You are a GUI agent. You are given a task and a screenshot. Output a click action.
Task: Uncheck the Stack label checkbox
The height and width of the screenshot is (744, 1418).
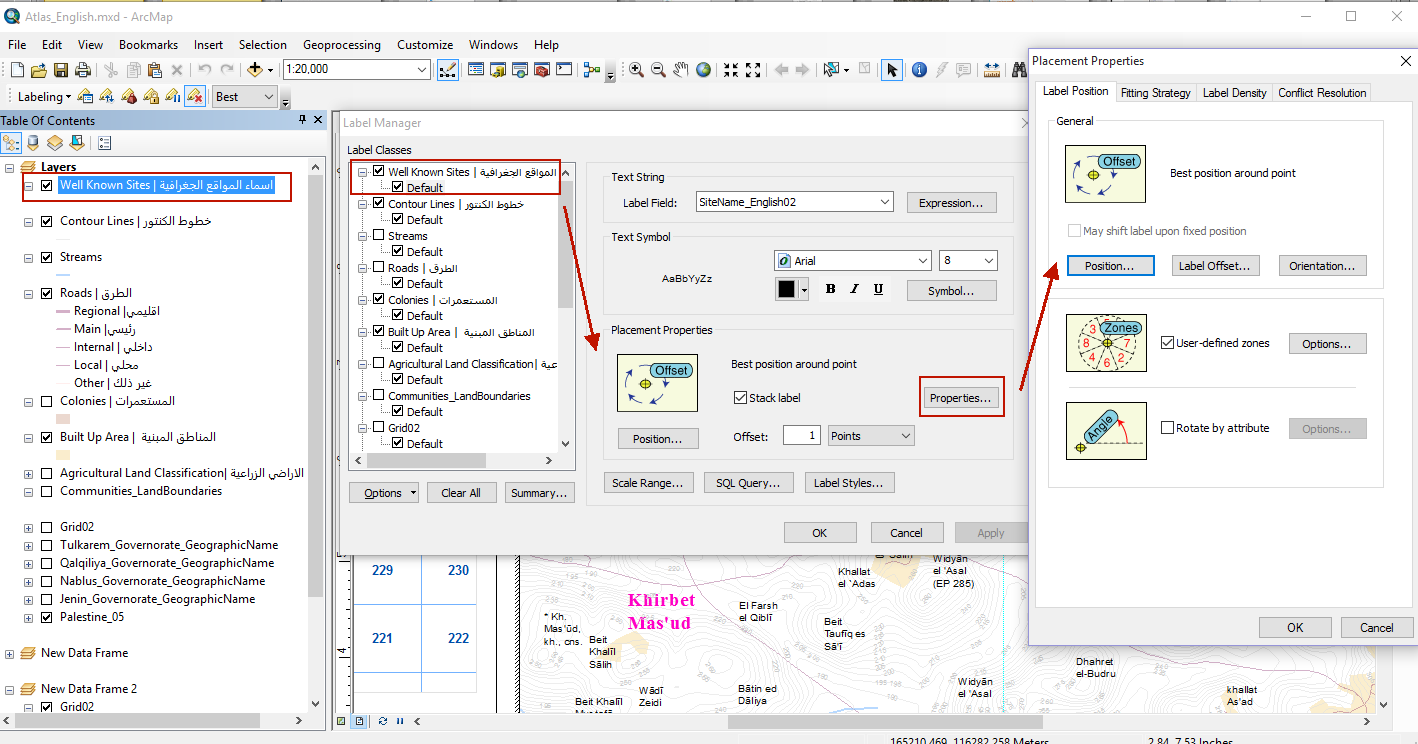pyautogui.click(x=740, y=398)
